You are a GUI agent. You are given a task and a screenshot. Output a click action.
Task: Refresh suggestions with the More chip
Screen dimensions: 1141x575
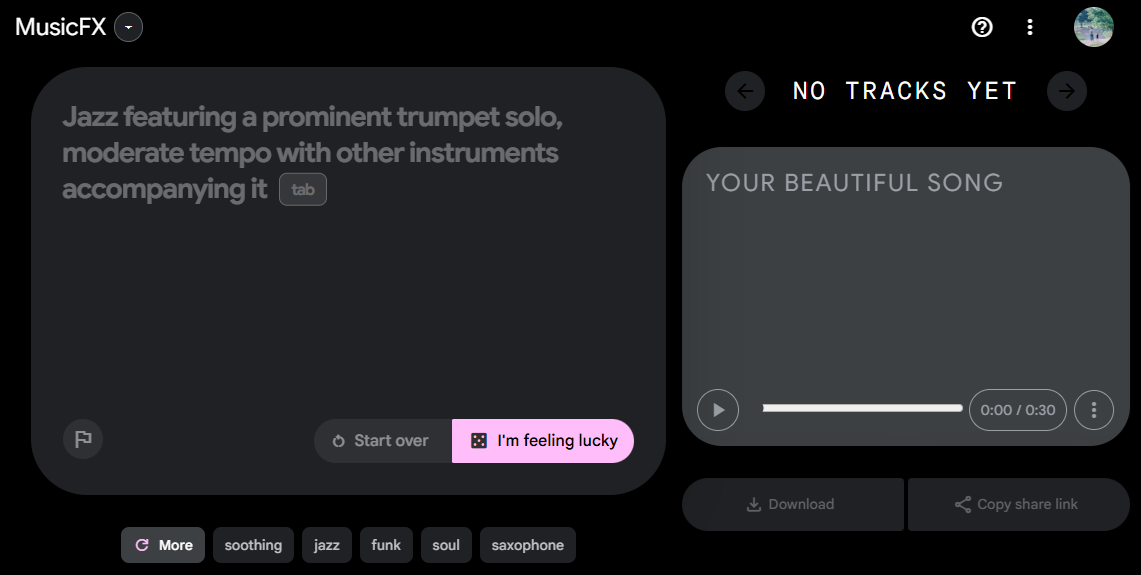[x=163, y=545]
